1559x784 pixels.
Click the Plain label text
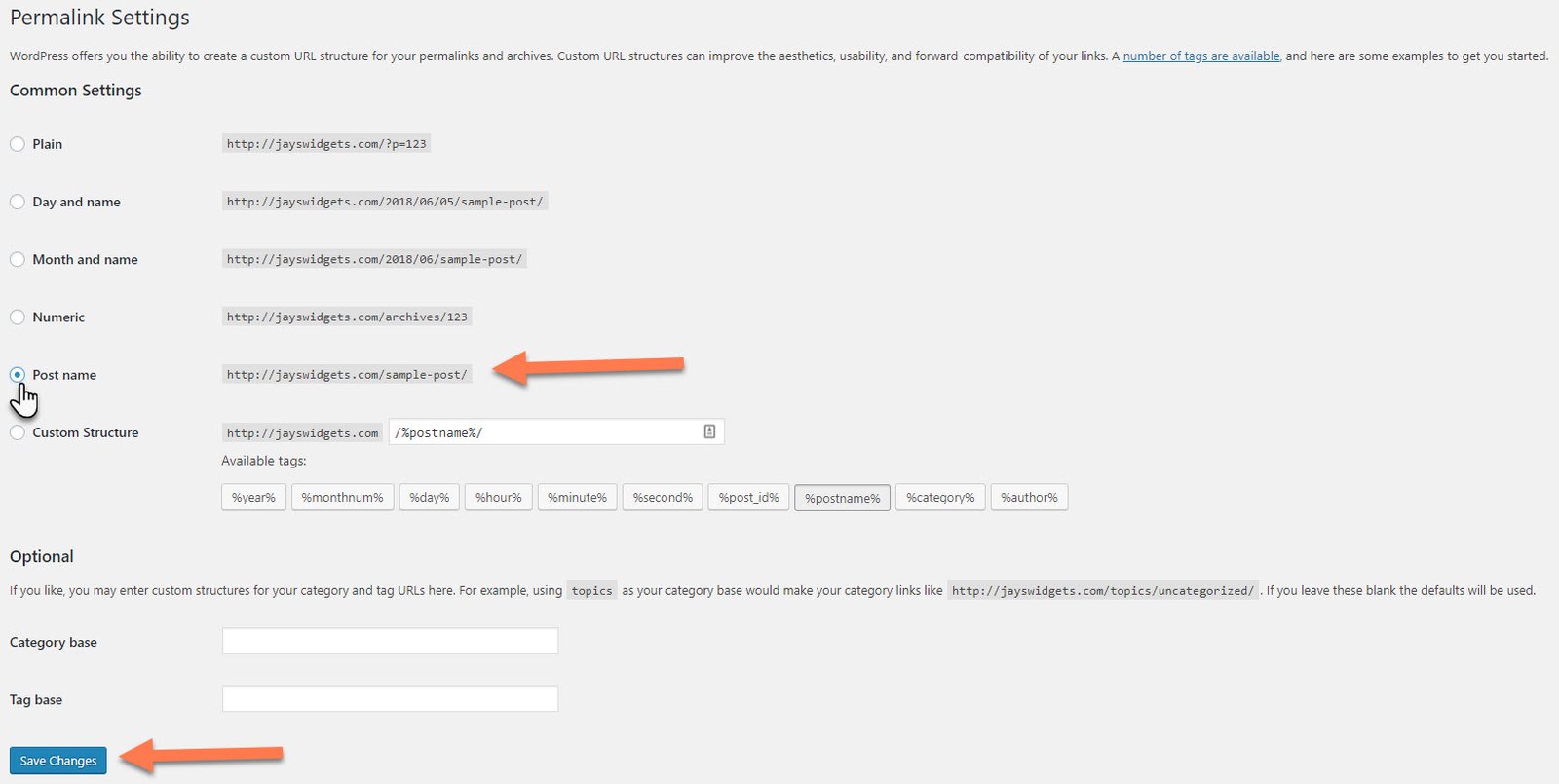pos(48,144)
